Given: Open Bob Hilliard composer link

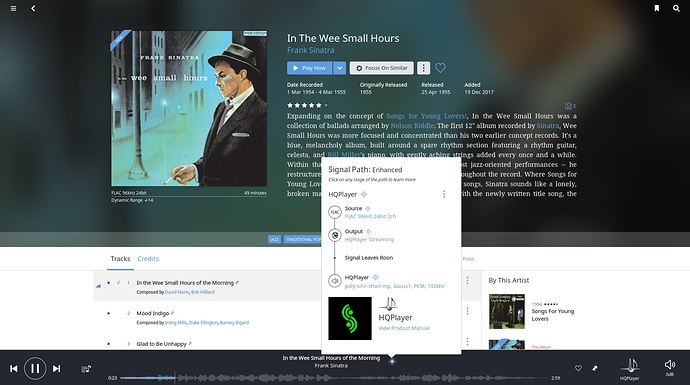Looking at the screenshot, I should tap(203, 292).
